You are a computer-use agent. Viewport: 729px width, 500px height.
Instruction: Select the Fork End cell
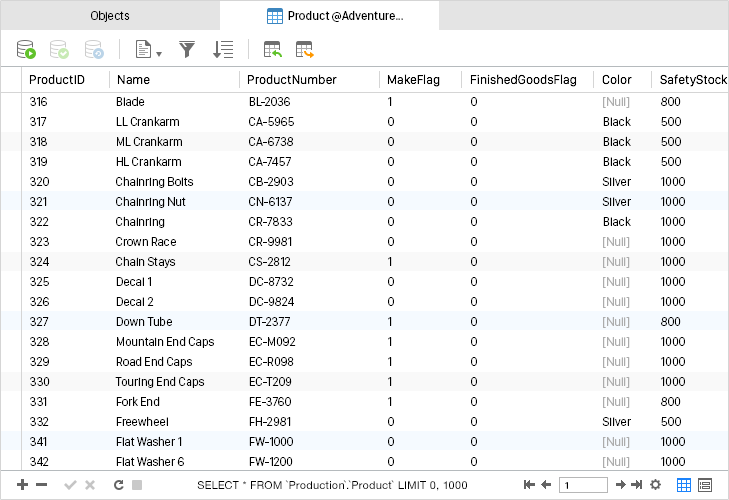[138, 402]
